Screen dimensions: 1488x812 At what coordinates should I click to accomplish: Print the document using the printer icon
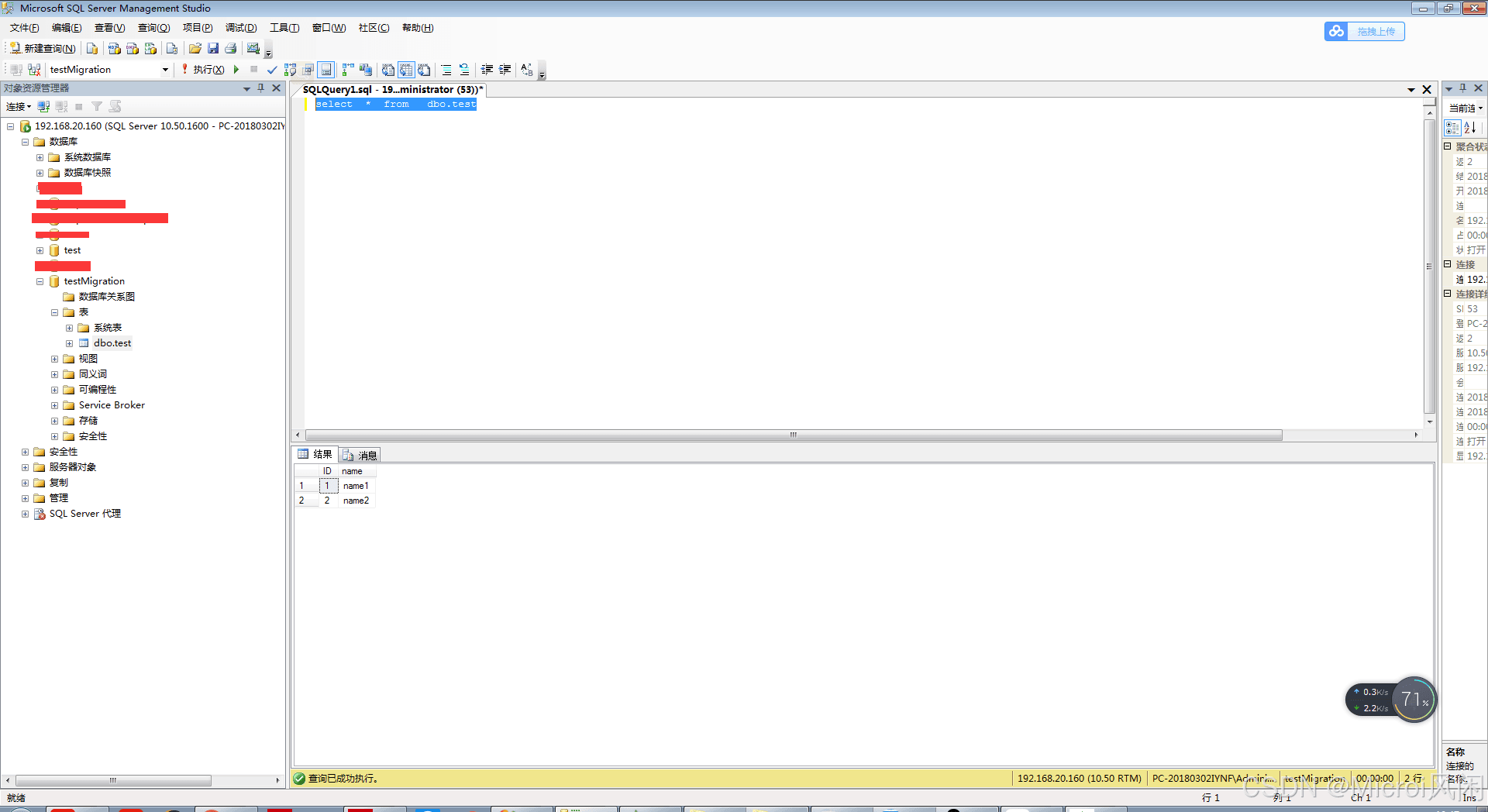click(231, 48)
